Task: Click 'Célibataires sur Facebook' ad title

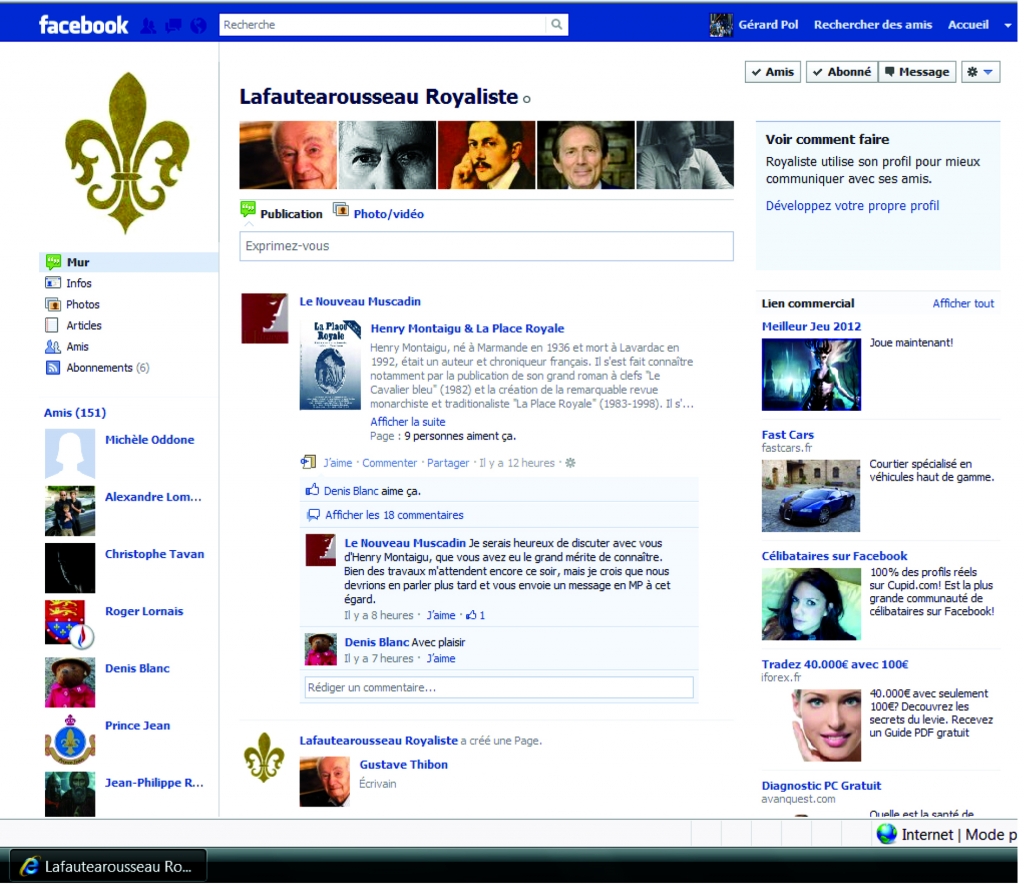Action: point(835,556)
